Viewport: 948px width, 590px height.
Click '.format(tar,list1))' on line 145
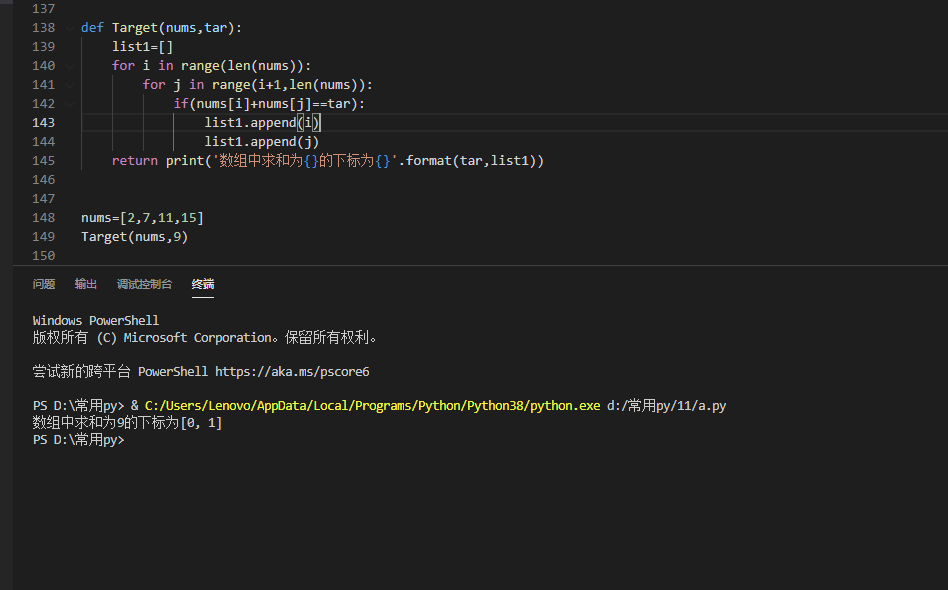(x=471, y=161)
